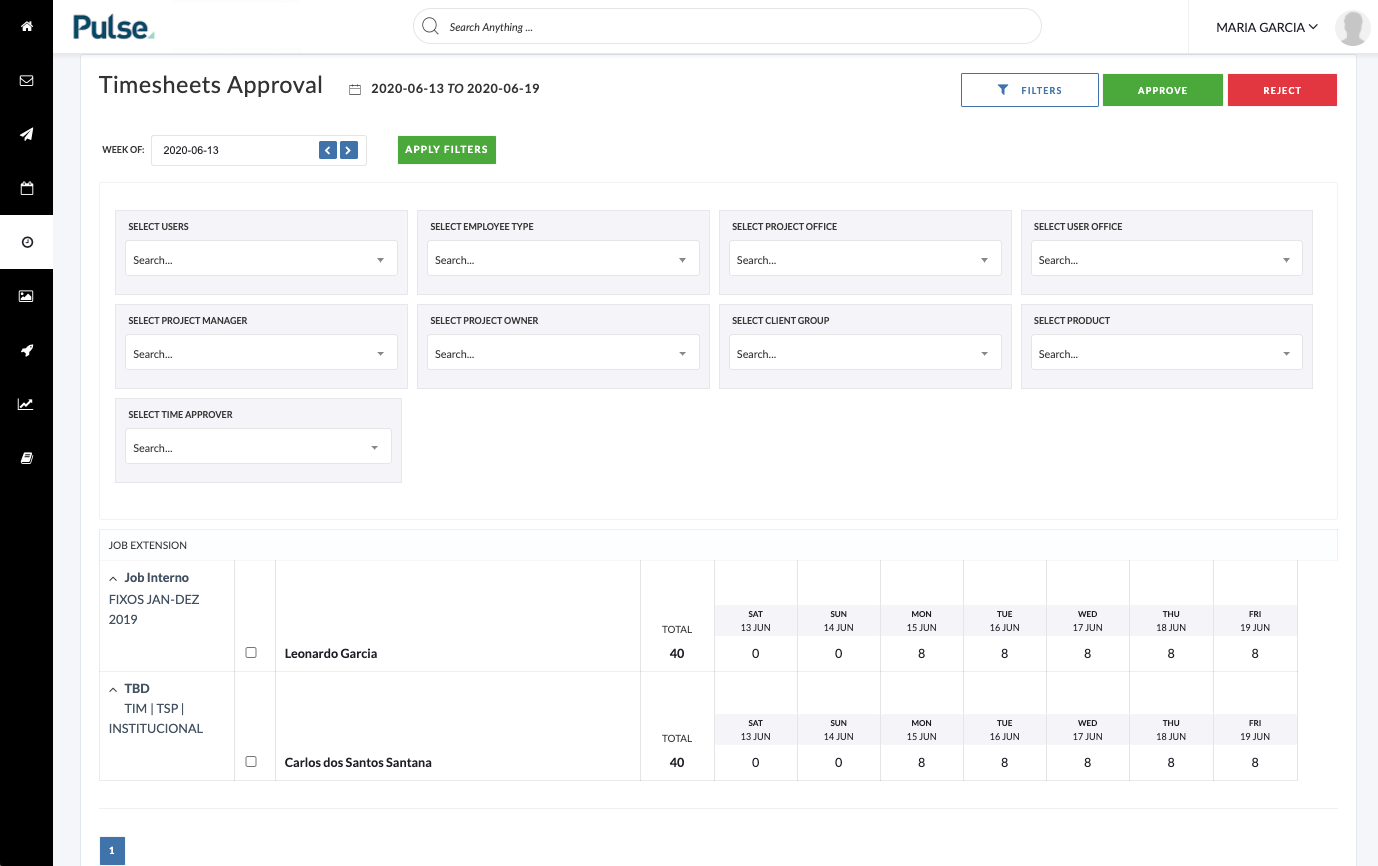Open the Select Users dropdown
The height and width of the screenshot is (866, 1378).
pyautogui.click(x=261, y=259)
